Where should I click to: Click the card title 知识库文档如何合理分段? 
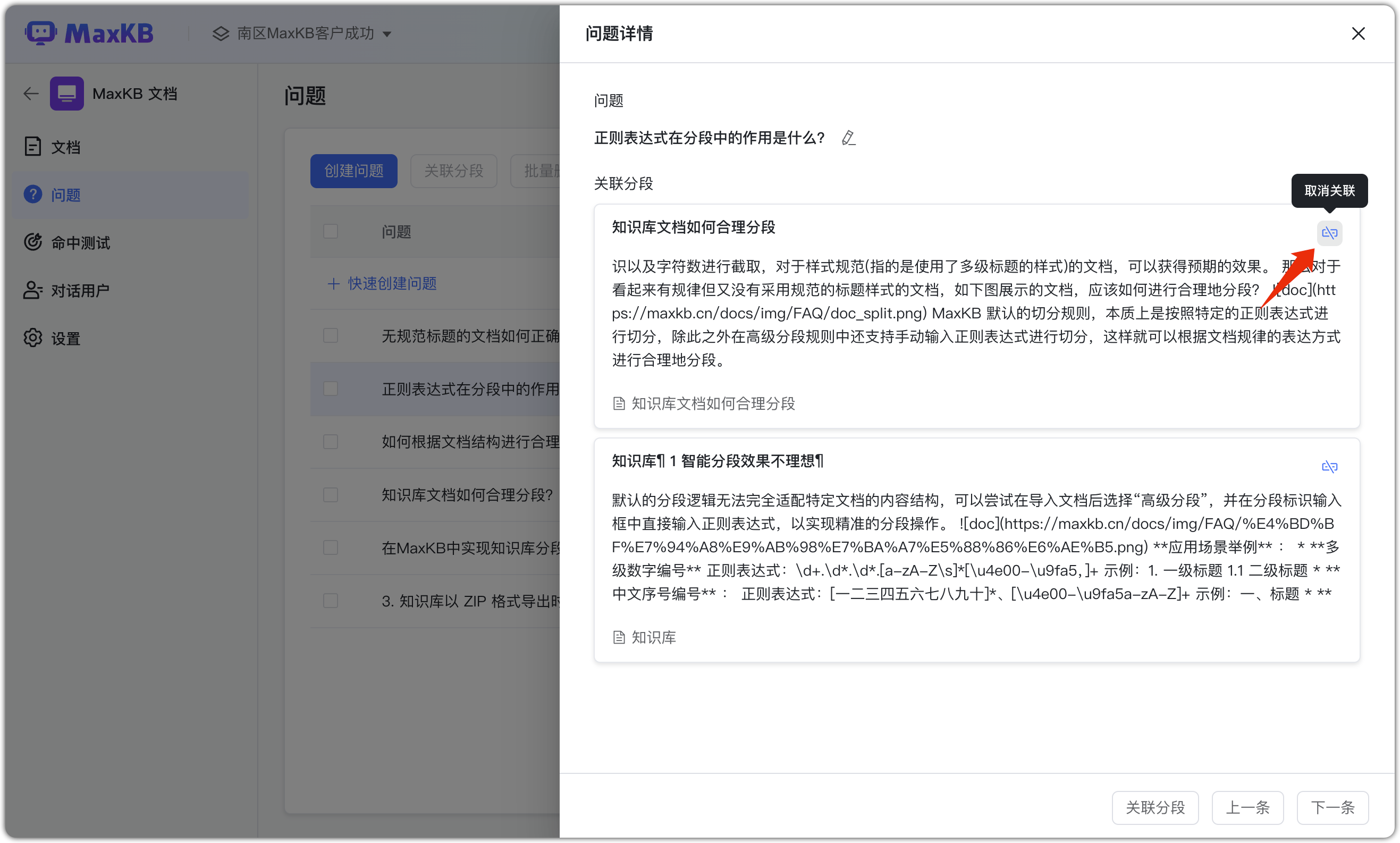[x=693, y=227]
